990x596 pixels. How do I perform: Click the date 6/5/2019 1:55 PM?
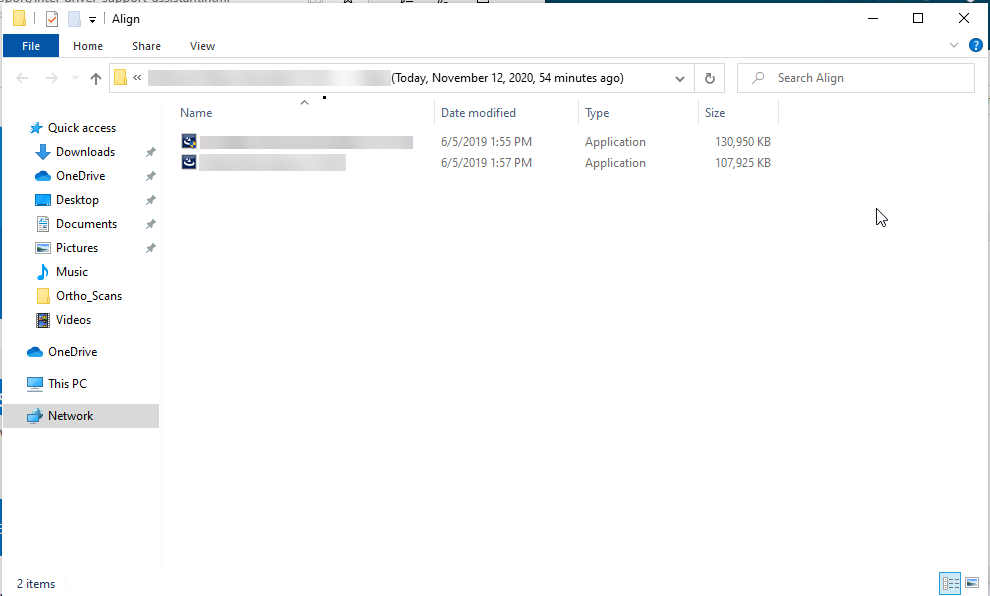[486, 142]
